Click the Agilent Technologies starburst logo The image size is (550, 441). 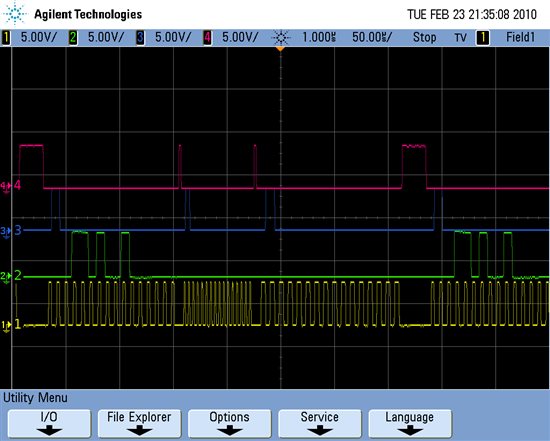click(15, 13)
